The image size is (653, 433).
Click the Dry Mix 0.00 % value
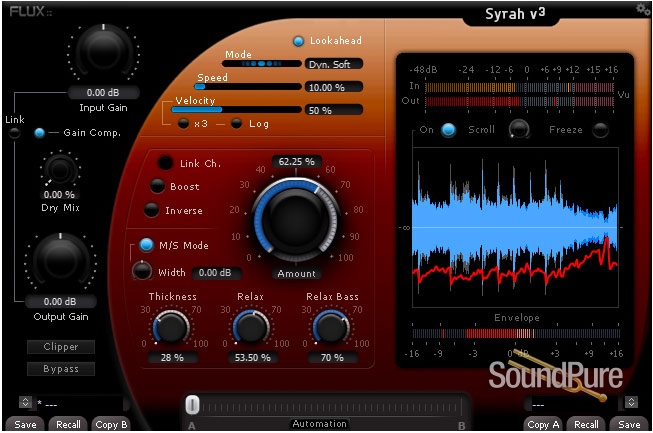coord(59,194)
